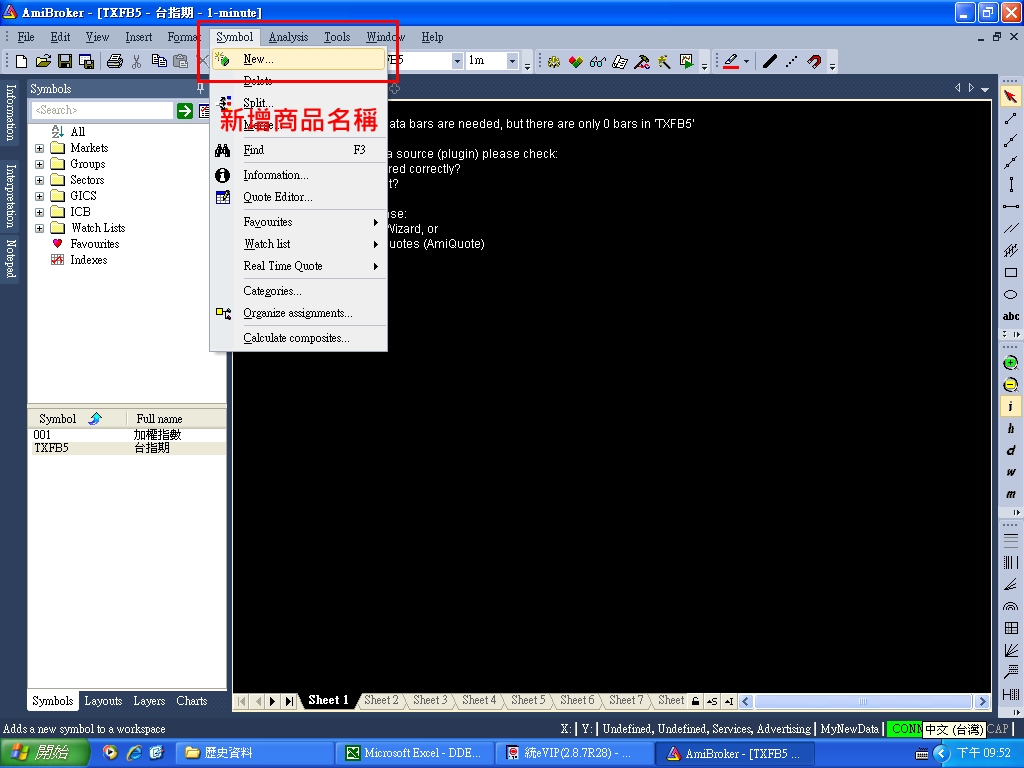Expand the GICS folder

coord(39,197)
